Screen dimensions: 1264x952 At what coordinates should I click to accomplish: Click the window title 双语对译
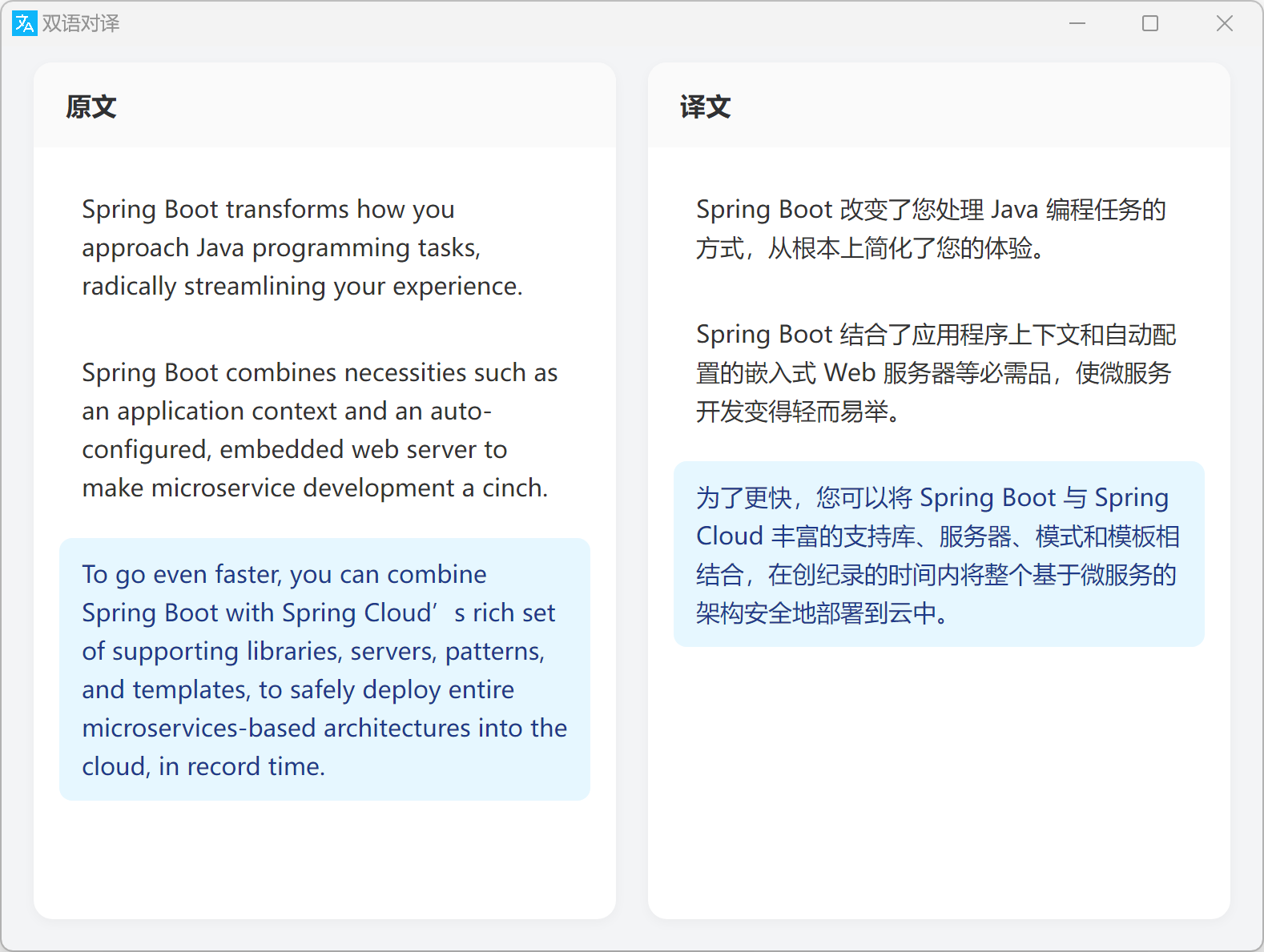[x=81, y=23]
